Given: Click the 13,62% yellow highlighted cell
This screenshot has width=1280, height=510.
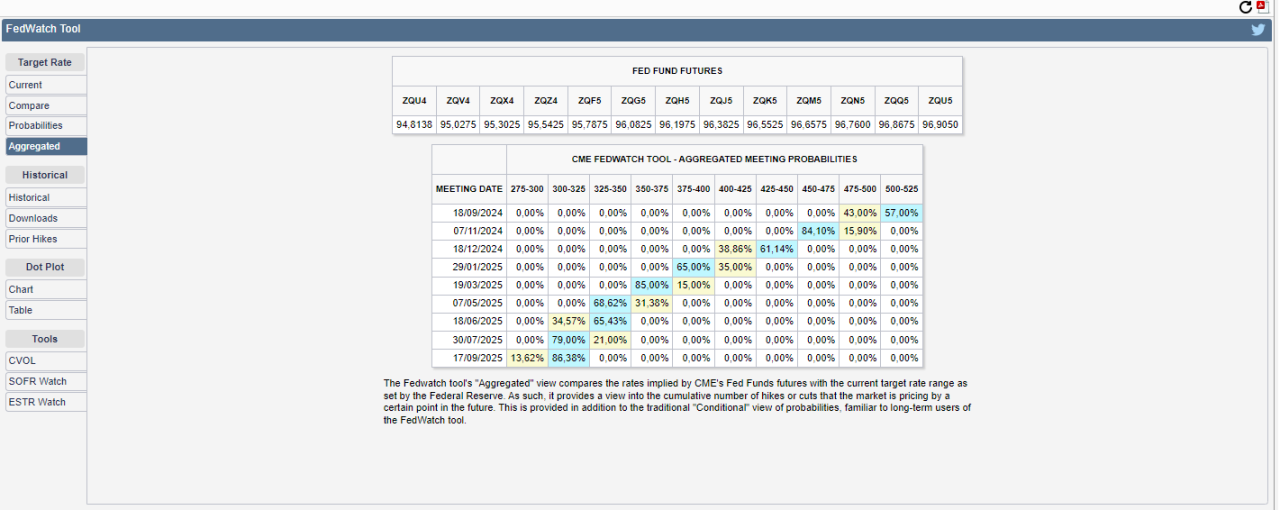Looking at the screenshot, I should (527, 358).
